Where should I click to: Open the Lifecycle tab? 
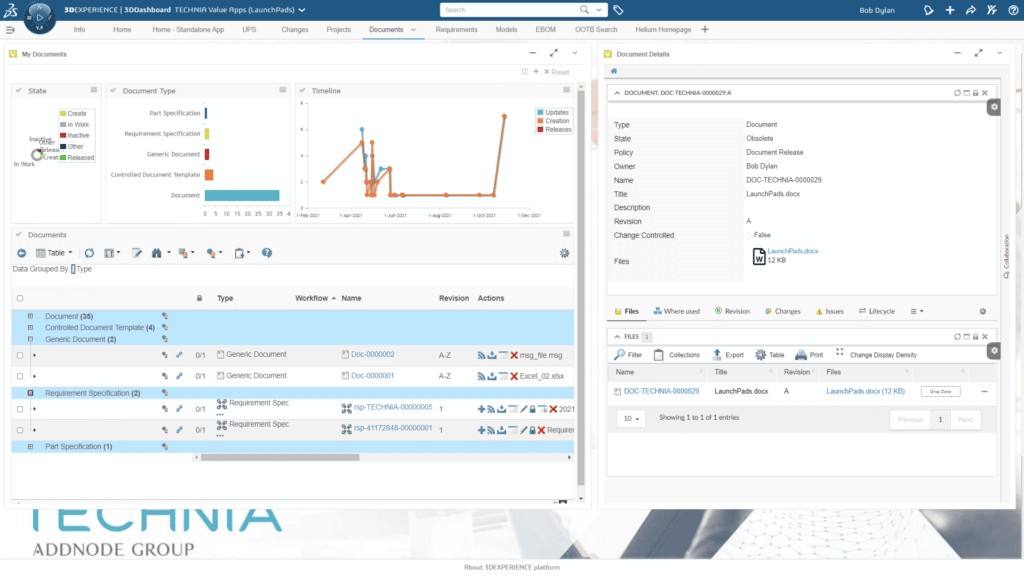(x=876, y=312)
